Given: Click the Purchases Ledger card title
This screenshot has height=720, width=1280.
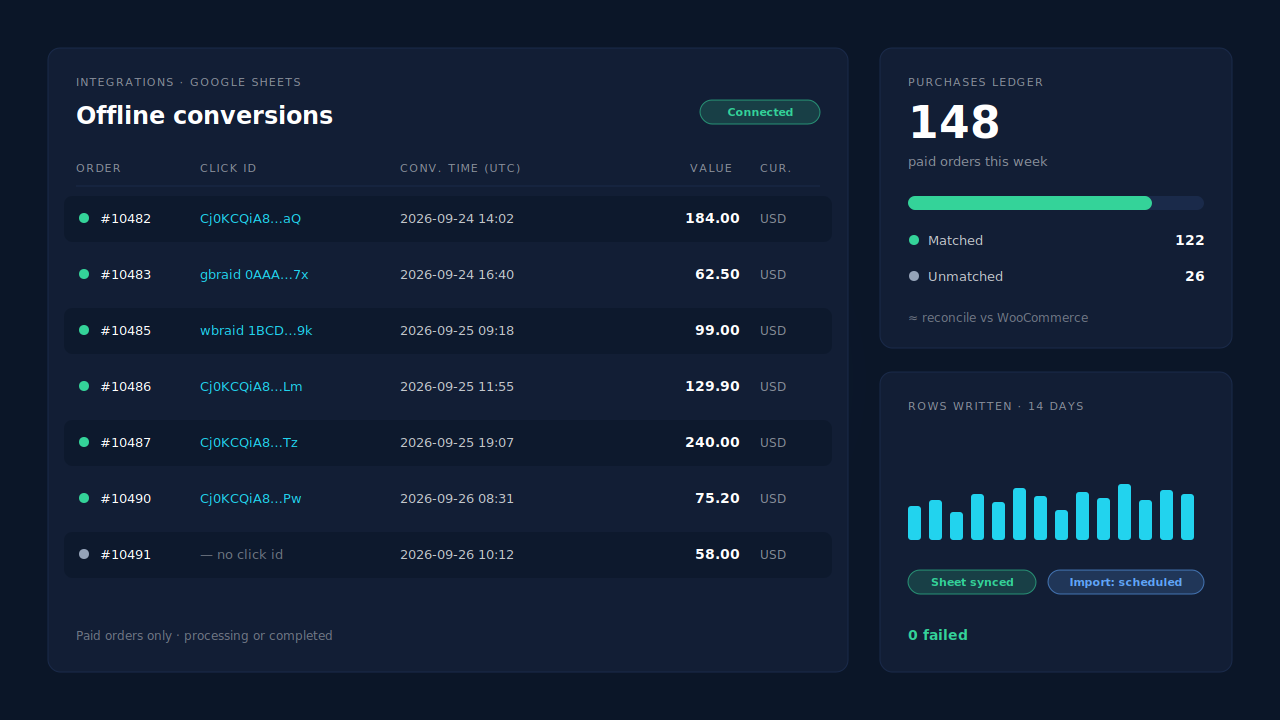Looking at the screenshot, I should pyautogui.click(x=975, y=82).
